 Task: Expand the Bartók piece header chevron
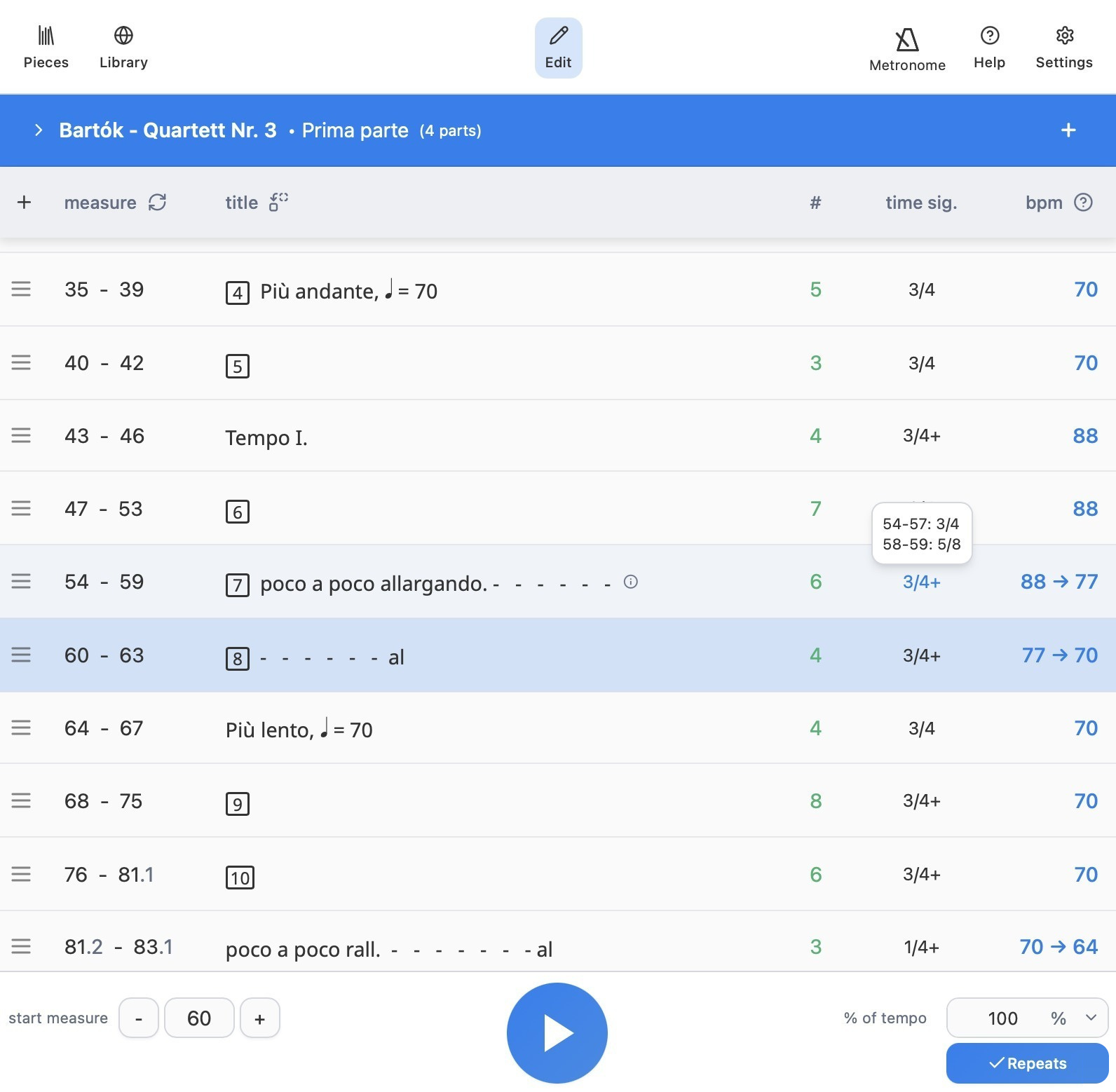39,130
